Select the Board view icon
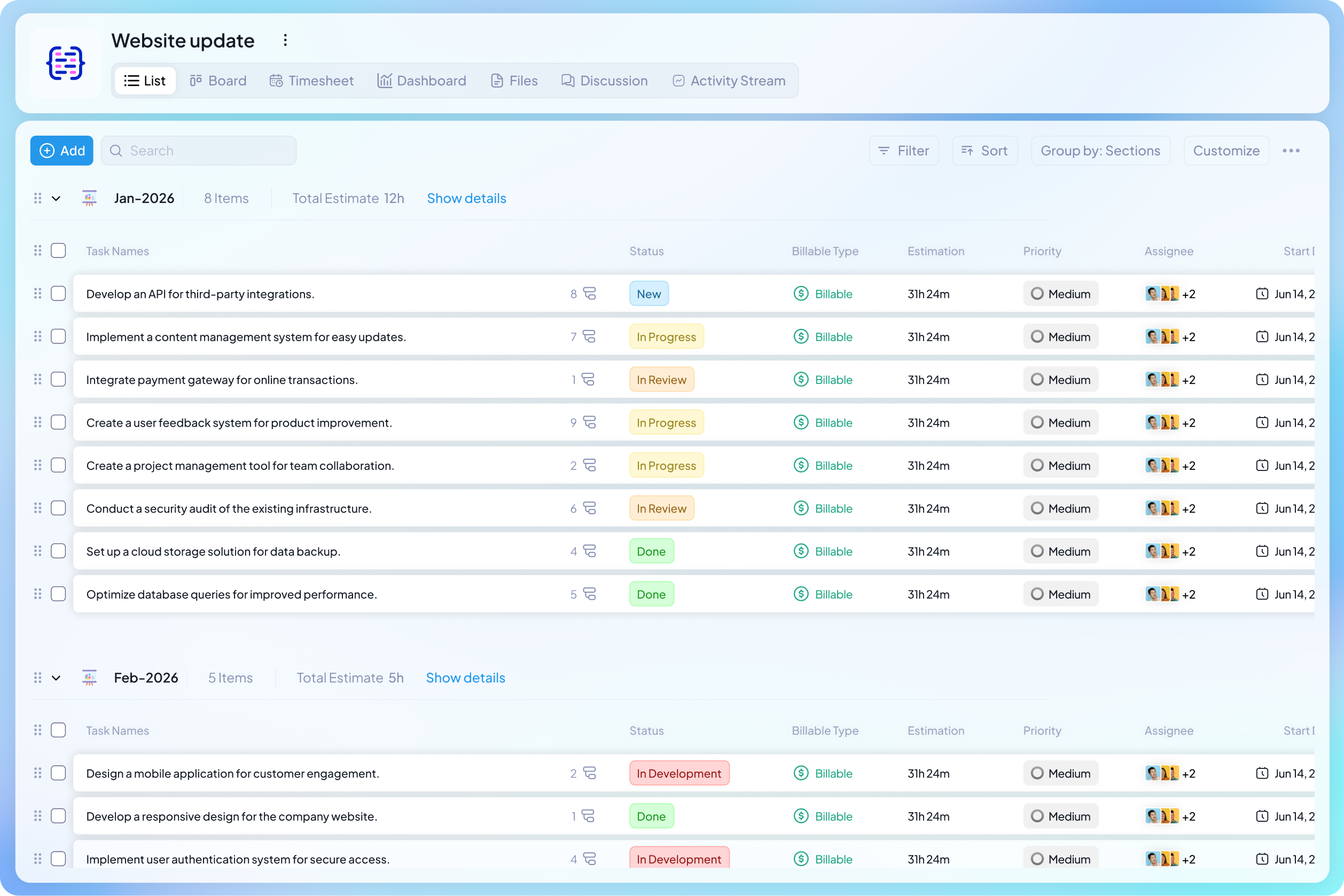The width and height of the screenshot is (1344, 896). coord(197,81)
